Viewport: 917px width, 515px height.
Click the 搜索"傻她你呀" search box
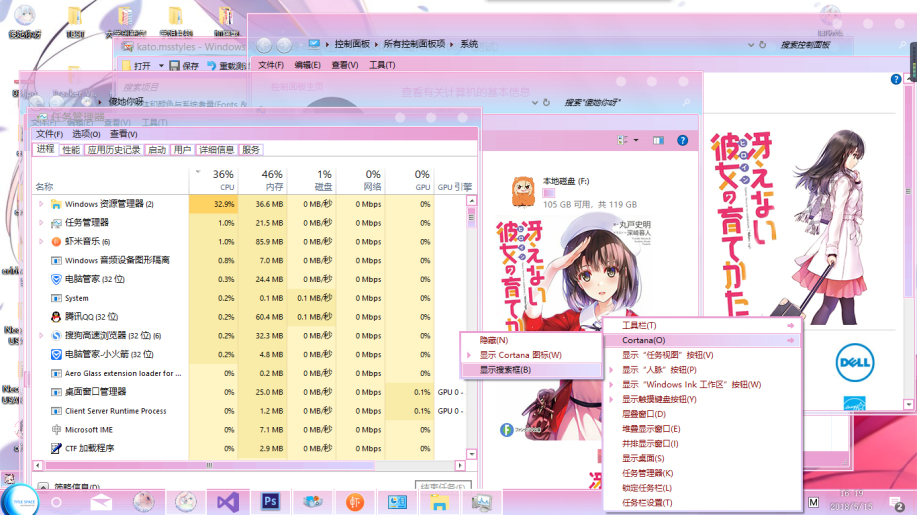[x=626, y=102]
